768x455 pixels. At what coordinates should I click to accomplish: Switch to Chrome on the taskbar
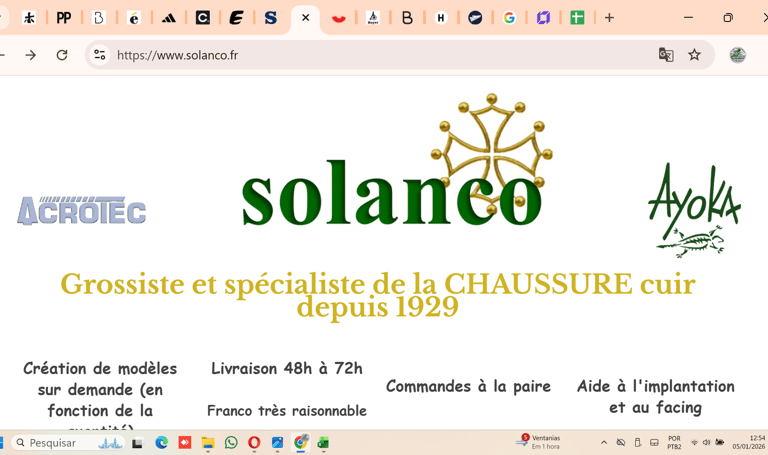(301, 442)
